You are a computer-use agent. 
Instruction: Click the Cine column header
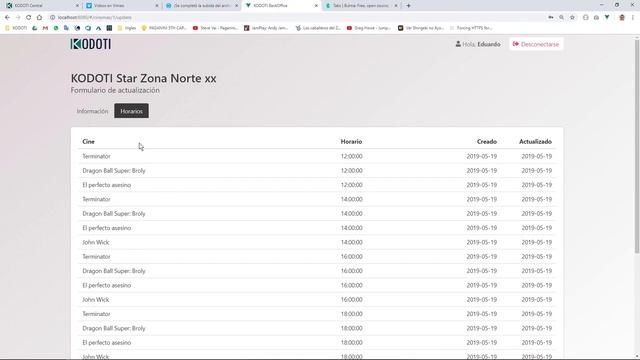(x=89, y=142)
